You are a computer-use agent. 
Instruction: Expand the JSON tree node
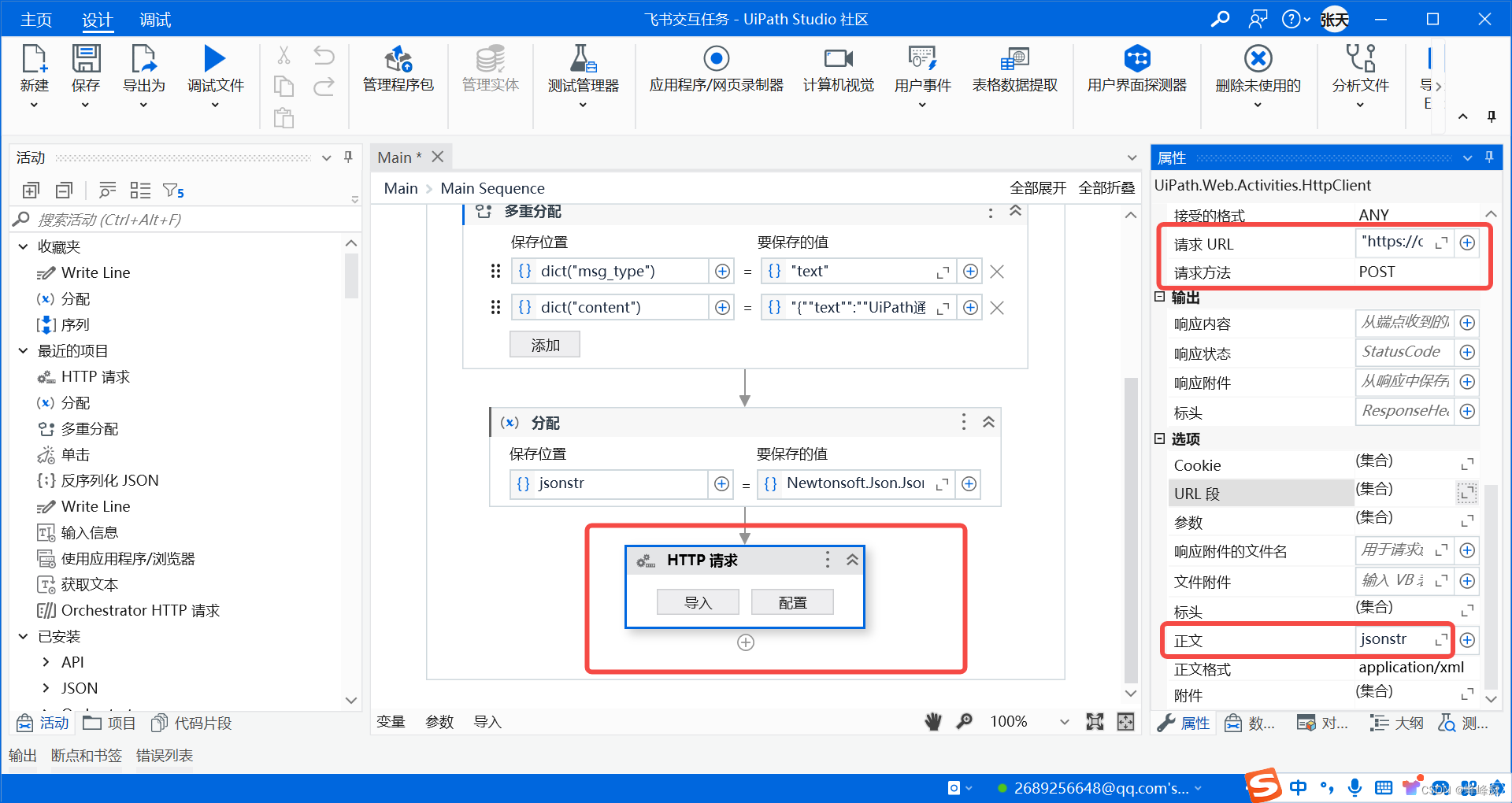(46, 688)
